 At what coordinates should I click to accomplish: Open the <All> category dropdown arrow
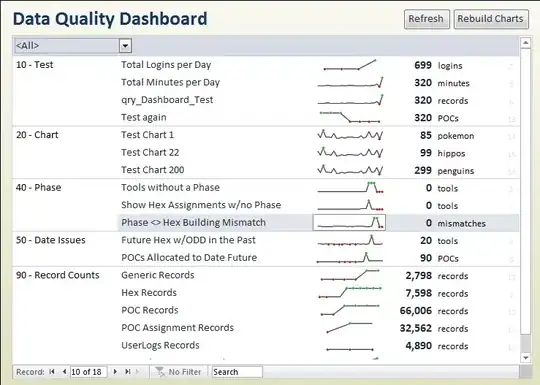(x=125, y=46)
